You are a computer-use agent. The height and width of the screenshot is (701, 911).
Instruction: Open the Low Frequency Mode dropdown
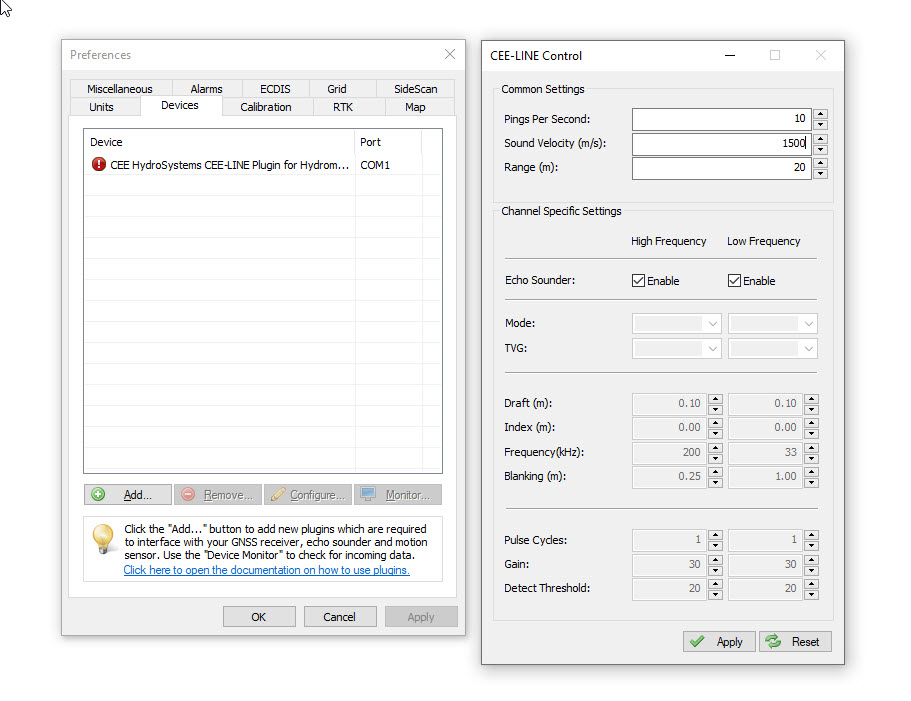[x=773, y=323]
